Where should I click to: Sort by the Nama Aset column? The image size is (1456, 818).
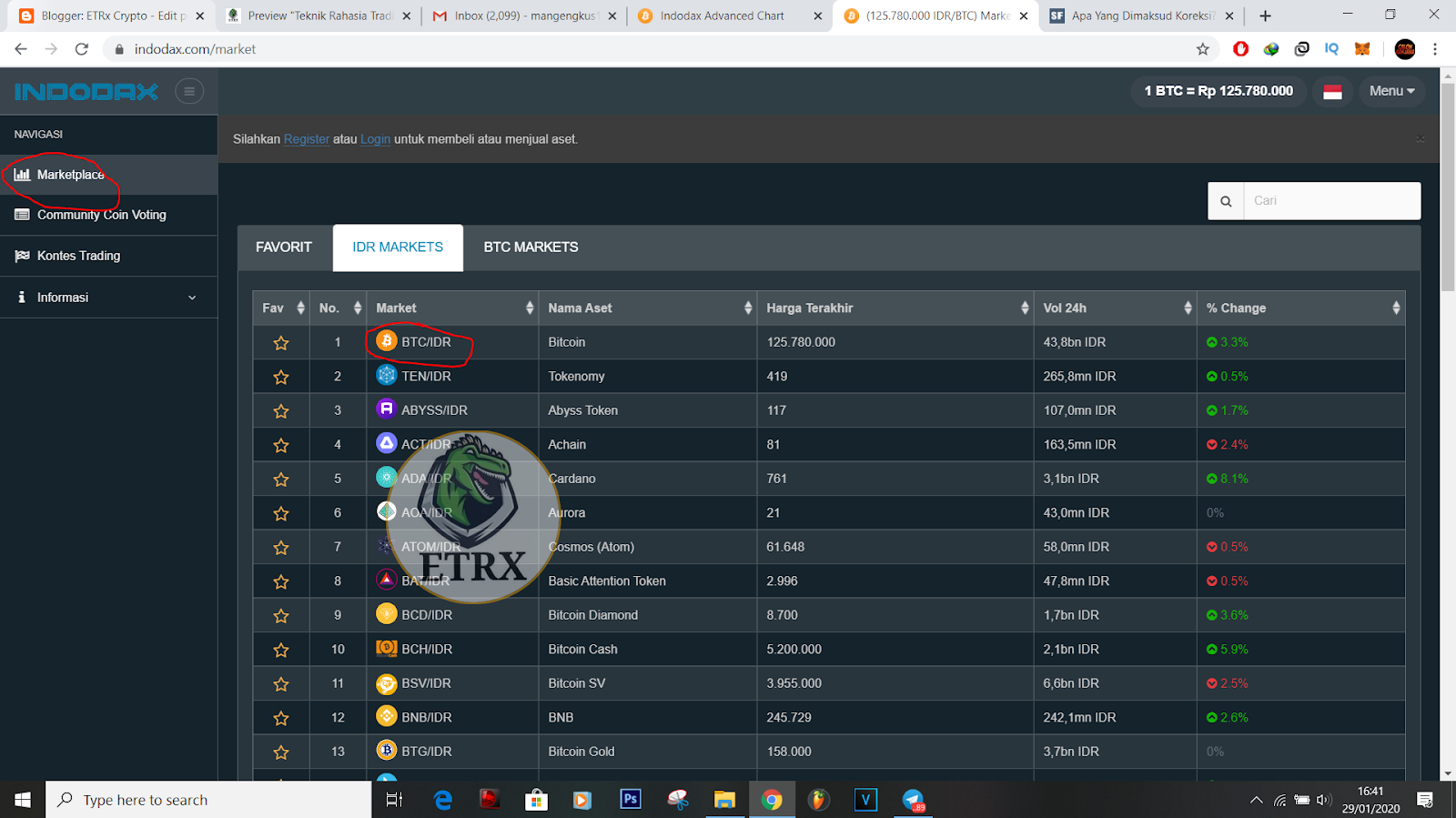click(647, 308)
